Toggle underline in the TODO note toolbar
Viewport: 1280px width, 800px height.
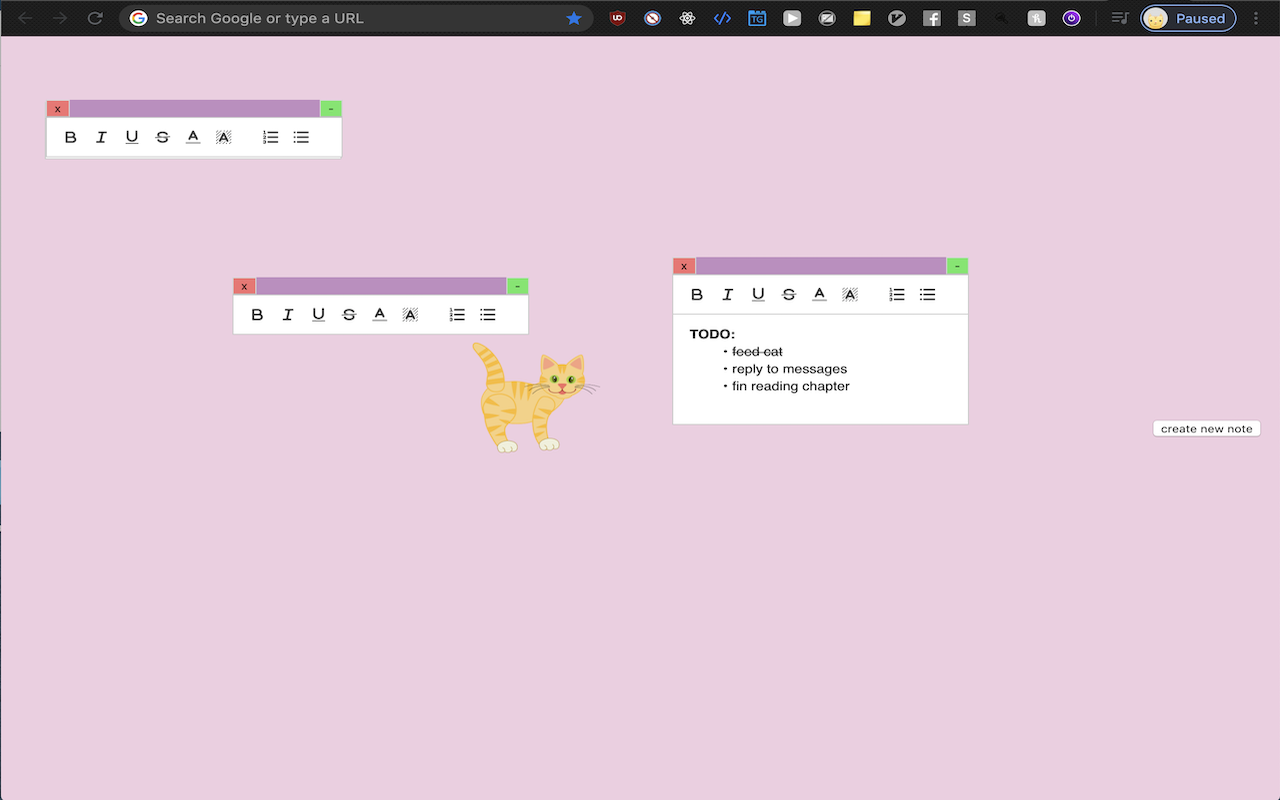[758, 294]
